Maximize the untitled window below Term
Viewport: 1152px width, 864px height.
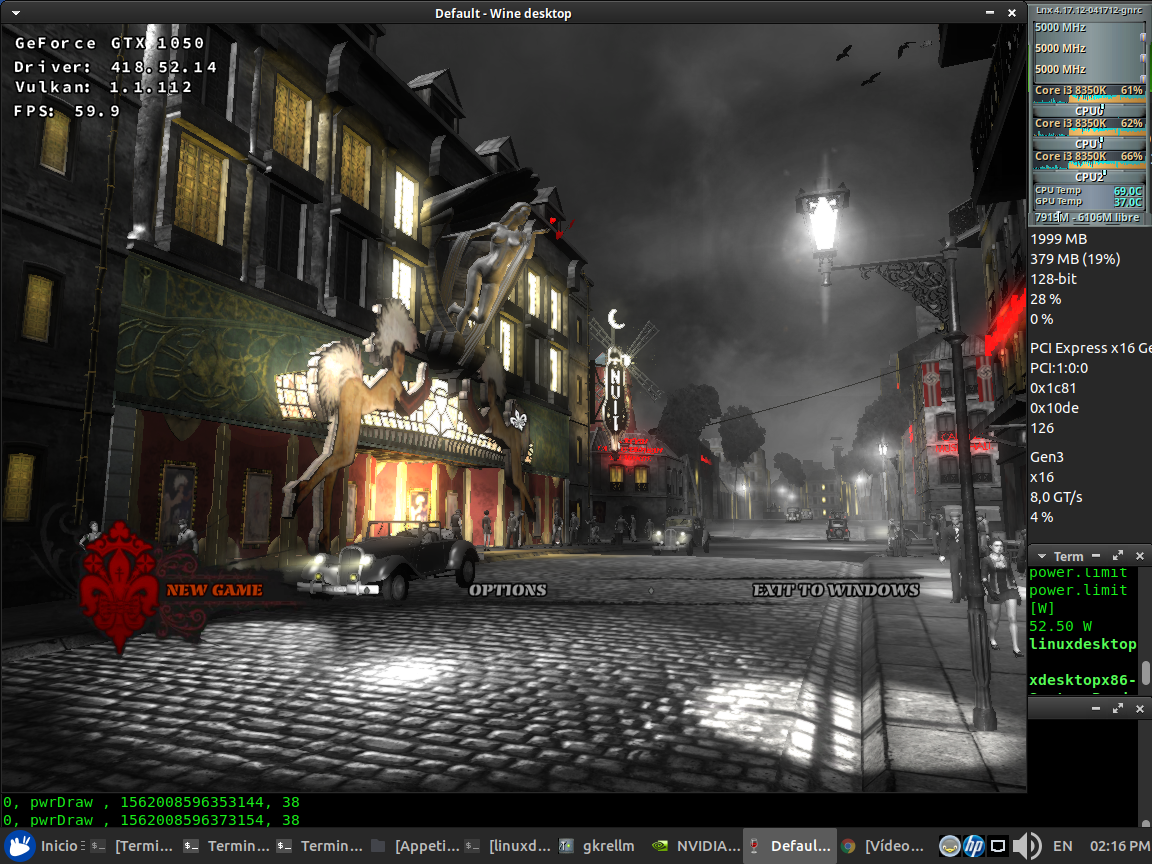(1117, 708)
